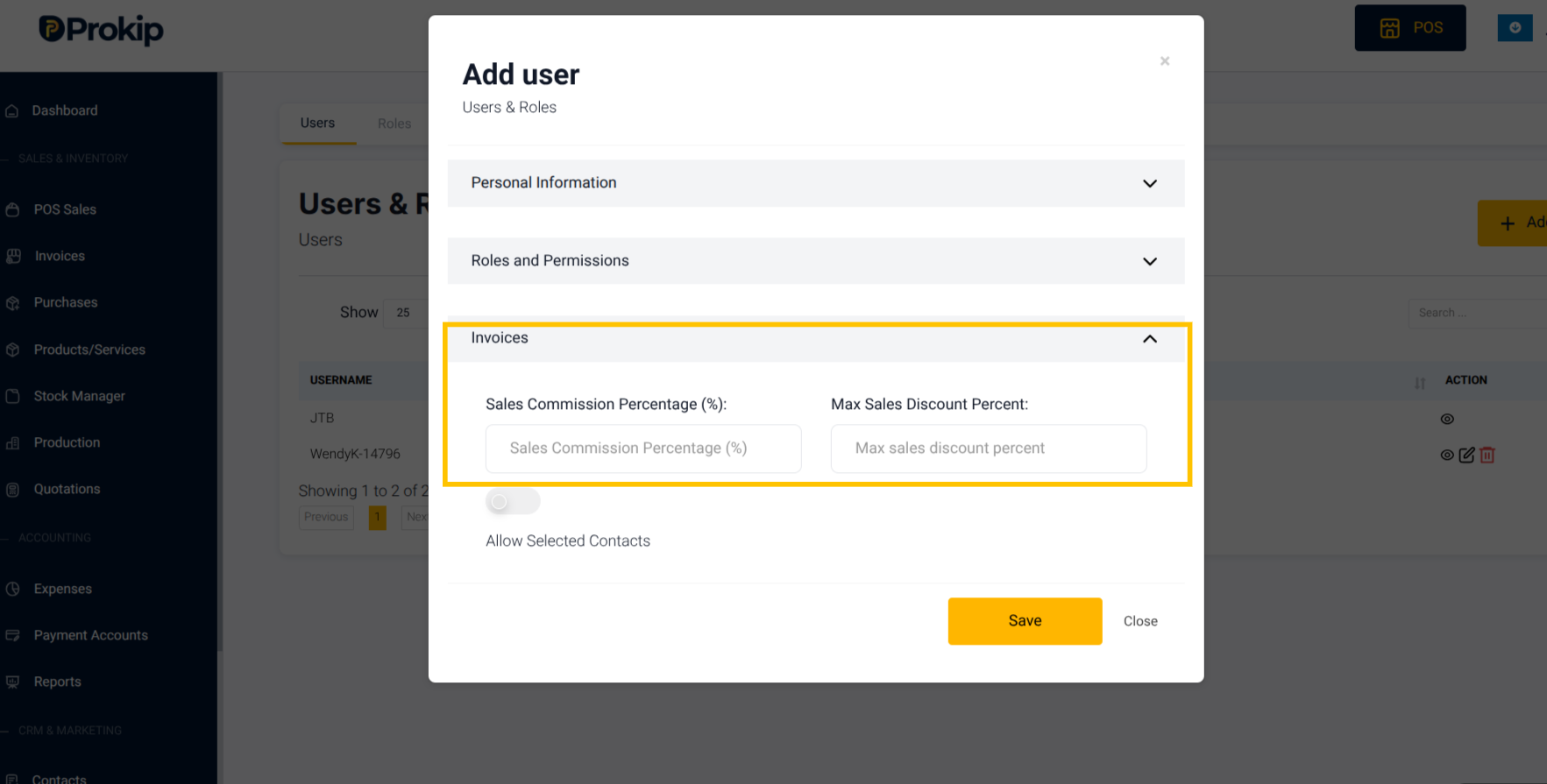Open Invoices in the sidebar
Image resolution: width=1547 pixels, height=784 pixels.
coord(60,256)
